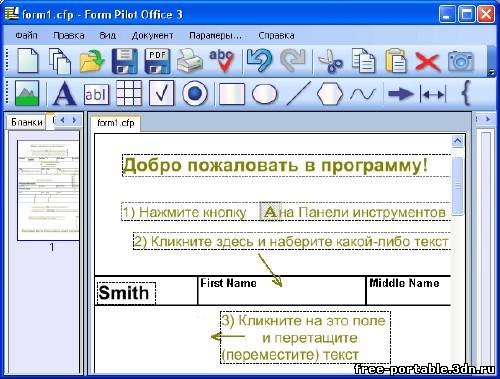Select the radio button field tool
Screen dimensions: 500x379
pos(195,94)
